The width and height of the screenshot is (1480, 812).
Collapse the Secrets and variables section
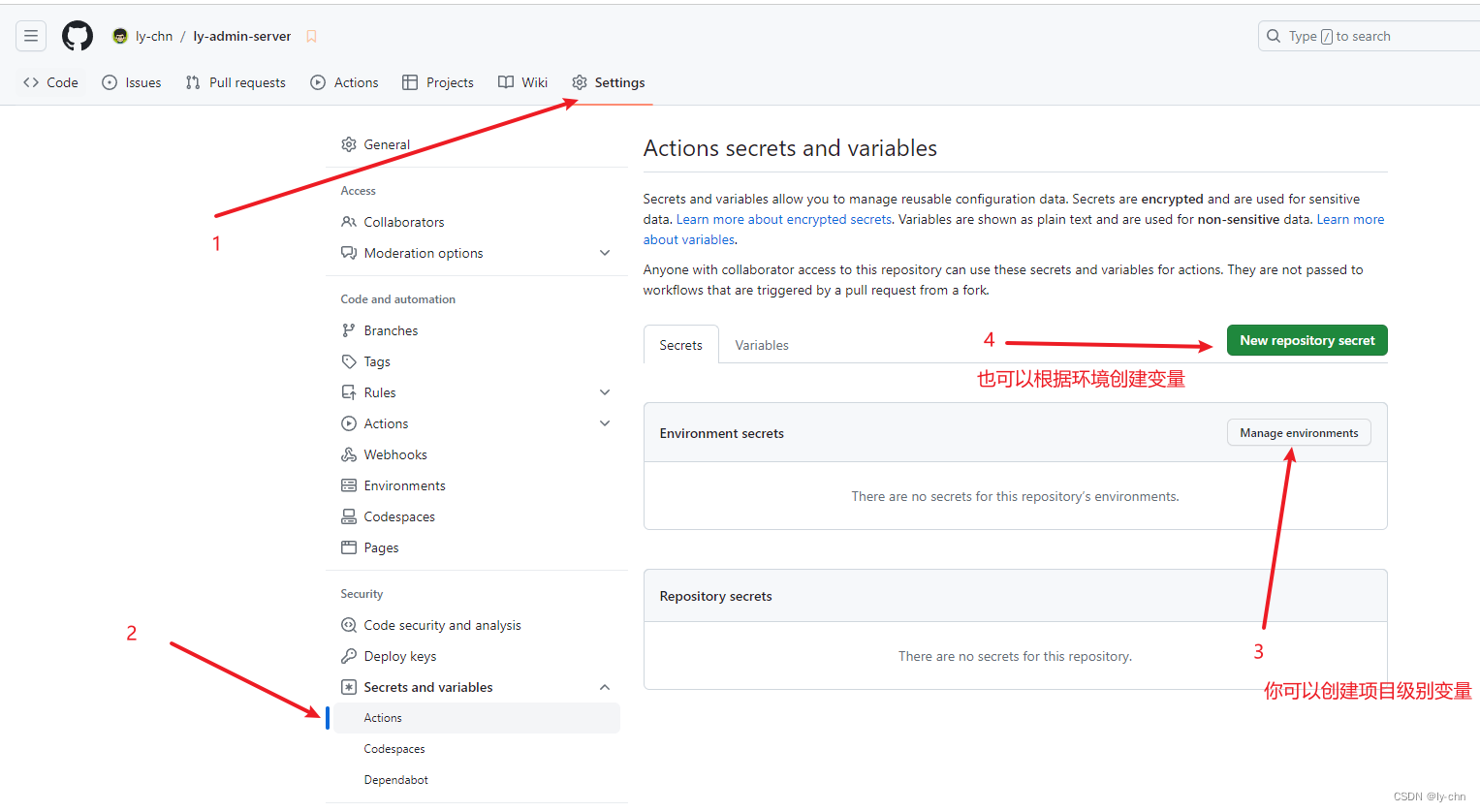pos(605,686)
